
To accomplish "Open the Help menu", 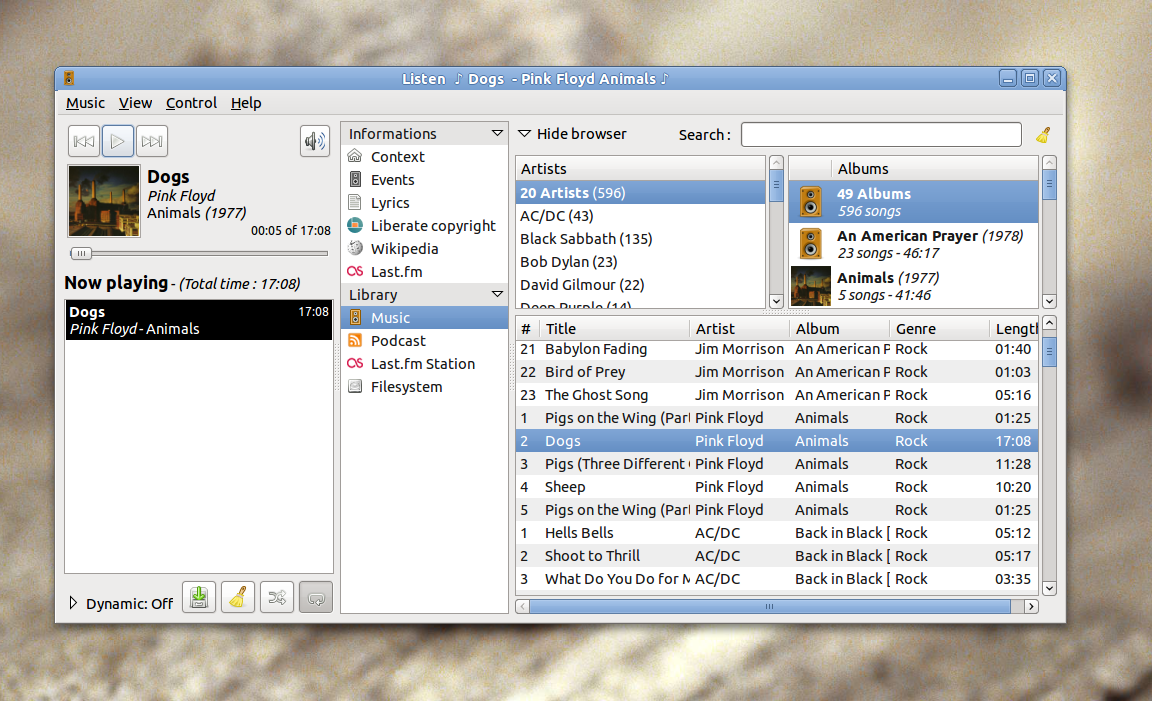I will 246,103.
